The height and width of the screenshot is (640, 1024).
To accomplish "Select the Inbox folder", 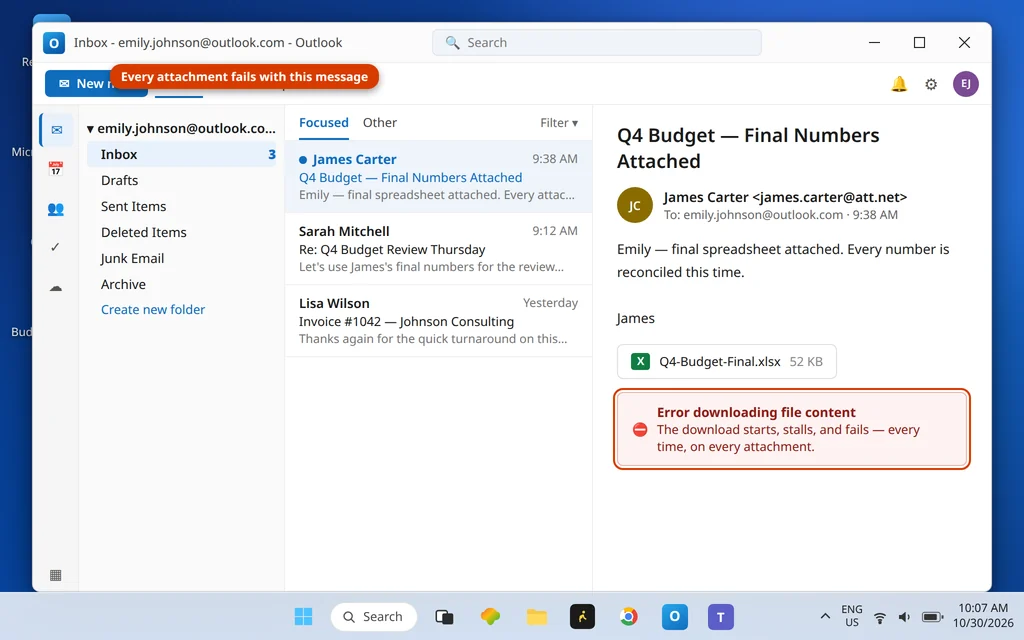I will pos(182,154).
